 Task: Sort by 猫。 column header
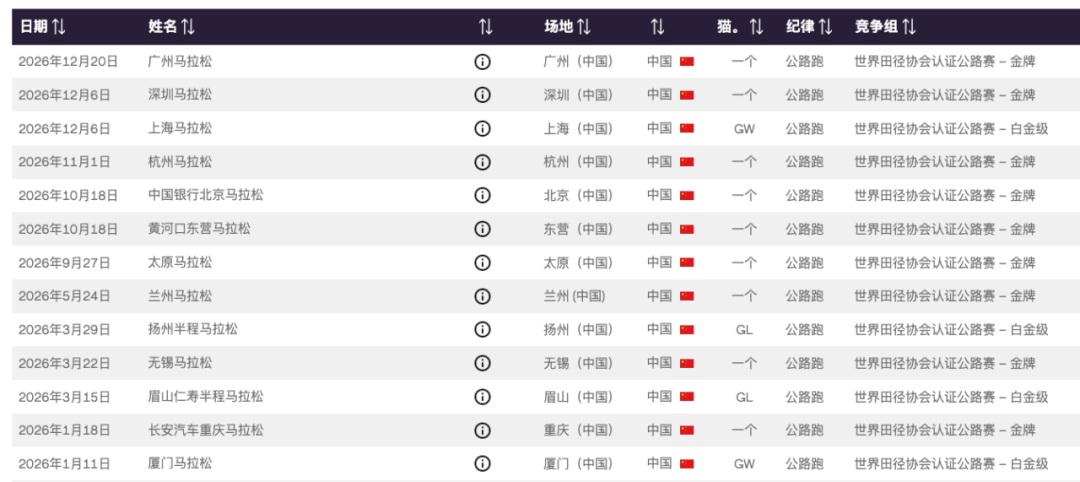(x=740, y=27)
